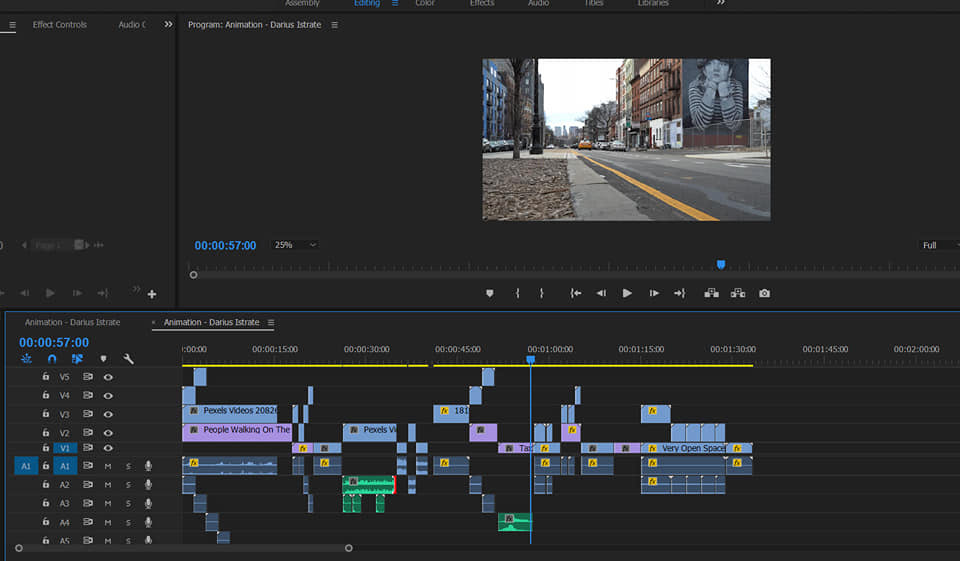Open the Effect Controls panel tab
Viewport: 960px width, 561px height.
pos(60,24)
